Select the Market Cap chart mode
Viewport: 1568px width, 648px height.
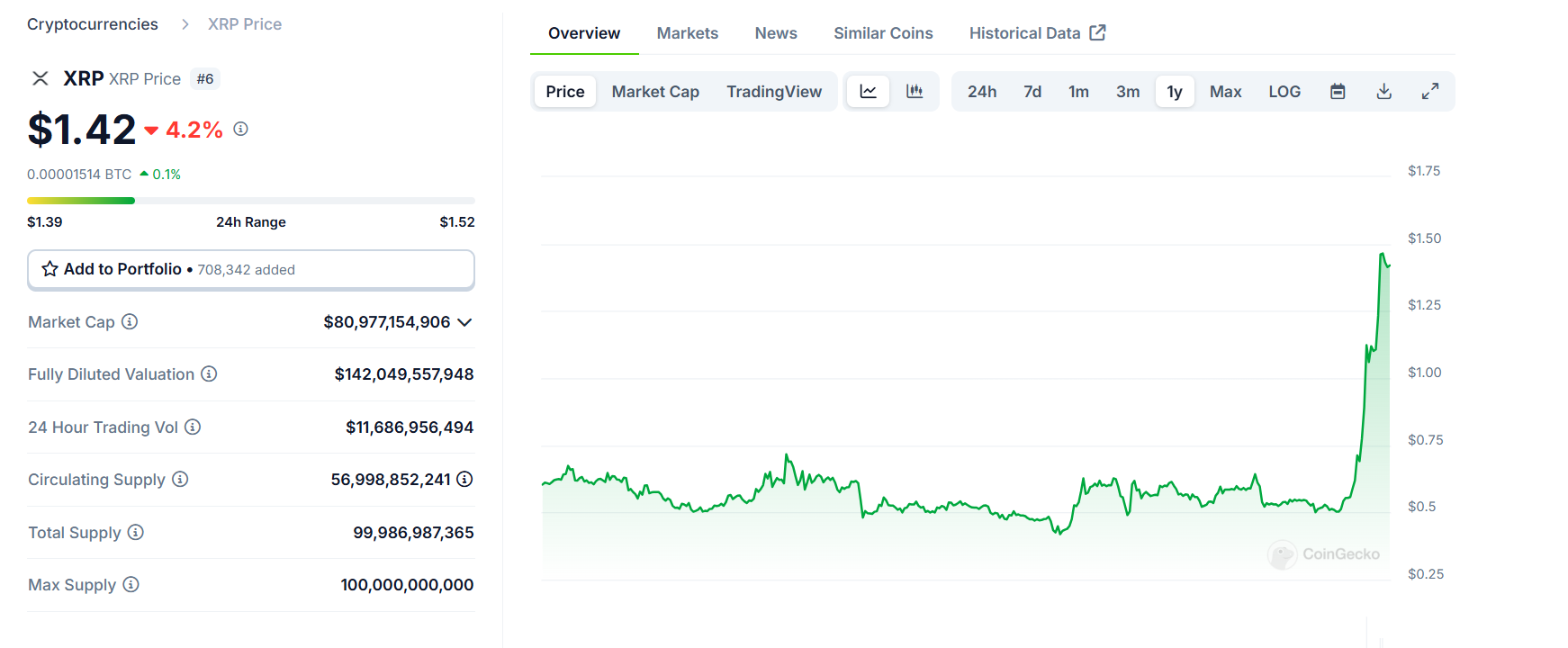point(655,91)
